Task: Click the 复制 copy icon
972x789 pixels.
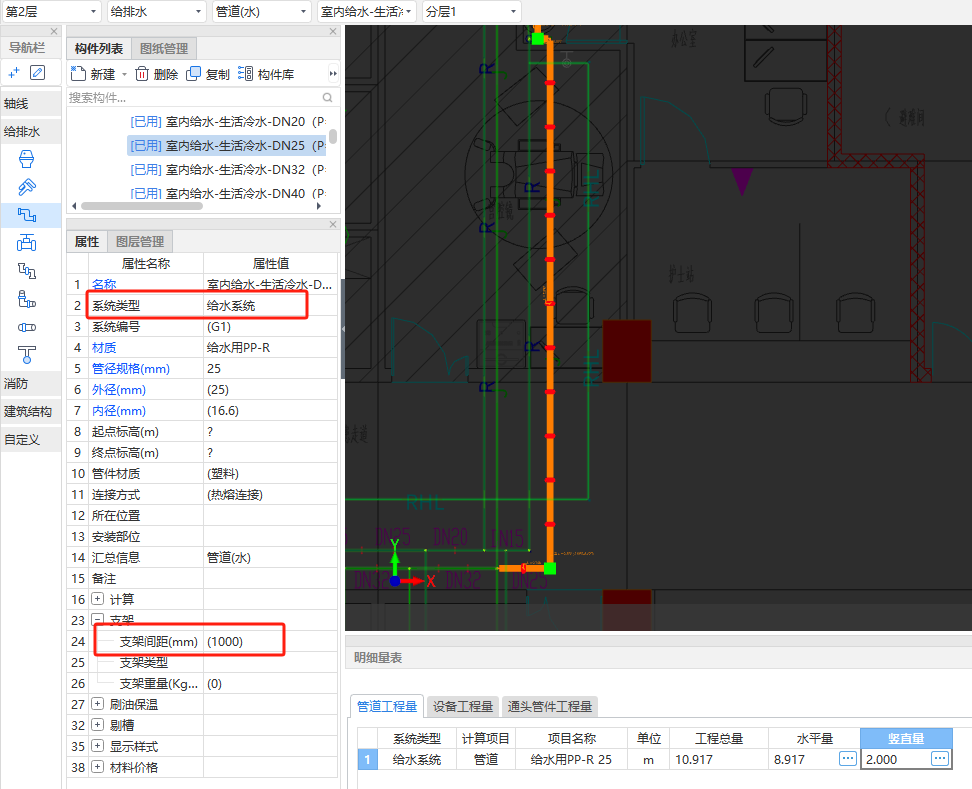Action: (x=193, y=74)
